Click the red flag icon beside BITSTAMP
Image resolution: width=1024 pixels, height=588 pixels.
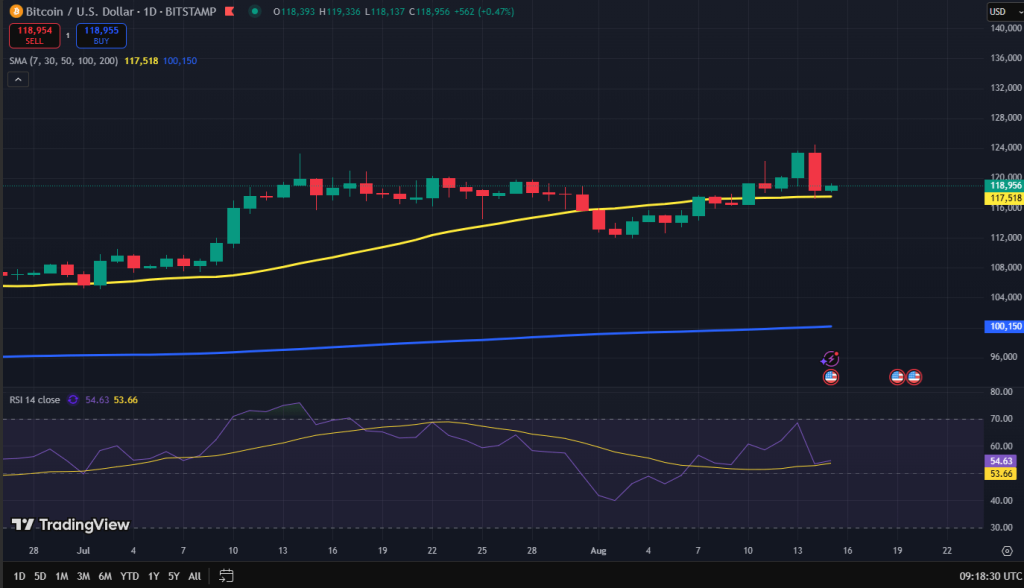[x=229, y=11]
